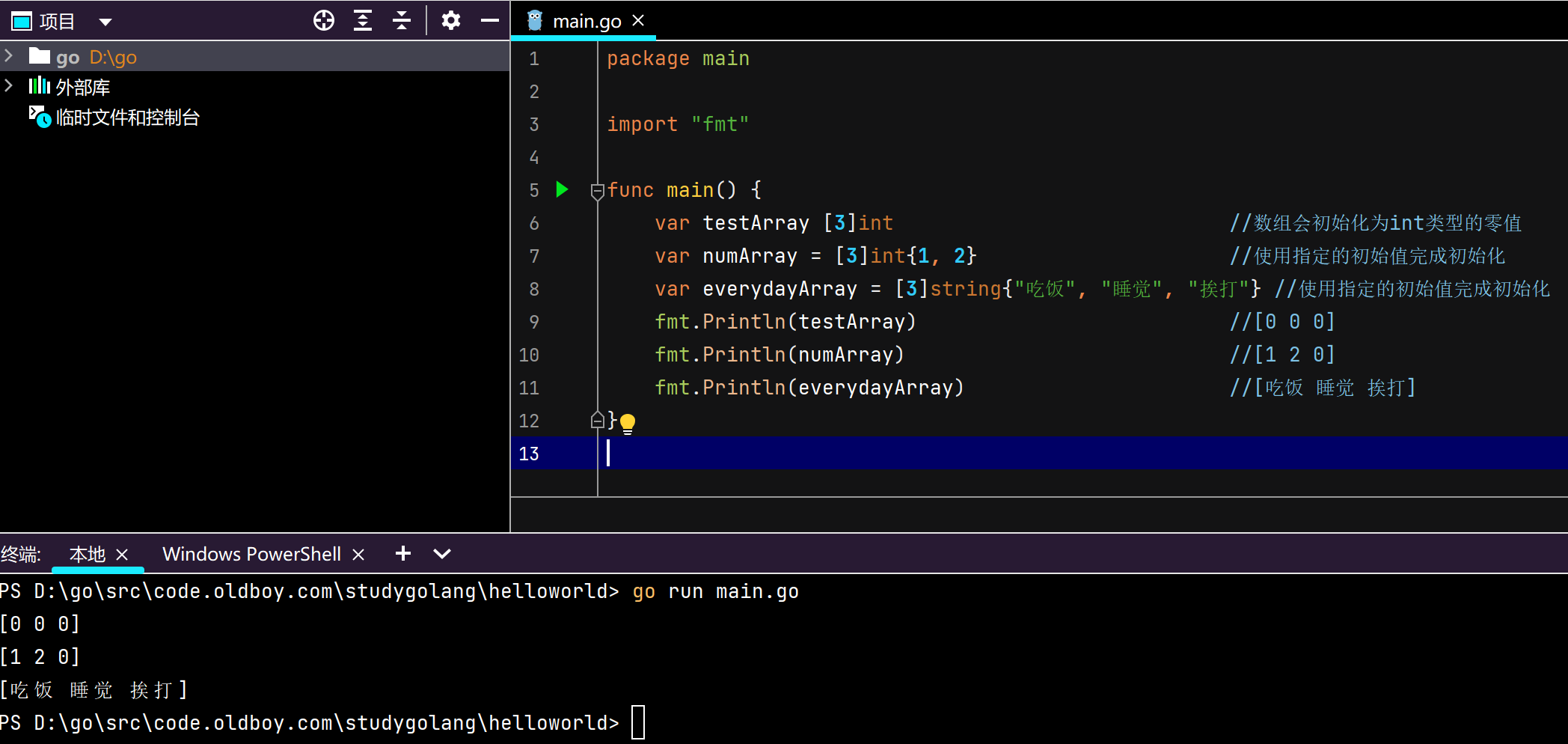Click 'package main' on line 1
1568x744 pixels.
pos(678,58)
